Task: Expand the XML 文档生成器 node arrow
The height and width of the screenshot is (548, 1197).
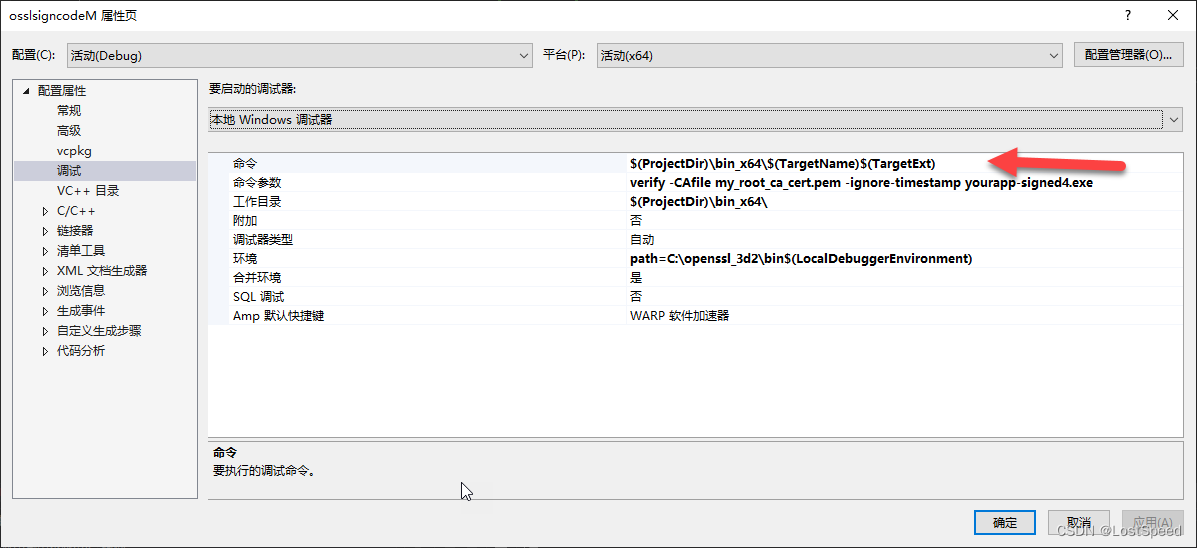Action: point(45,271)
